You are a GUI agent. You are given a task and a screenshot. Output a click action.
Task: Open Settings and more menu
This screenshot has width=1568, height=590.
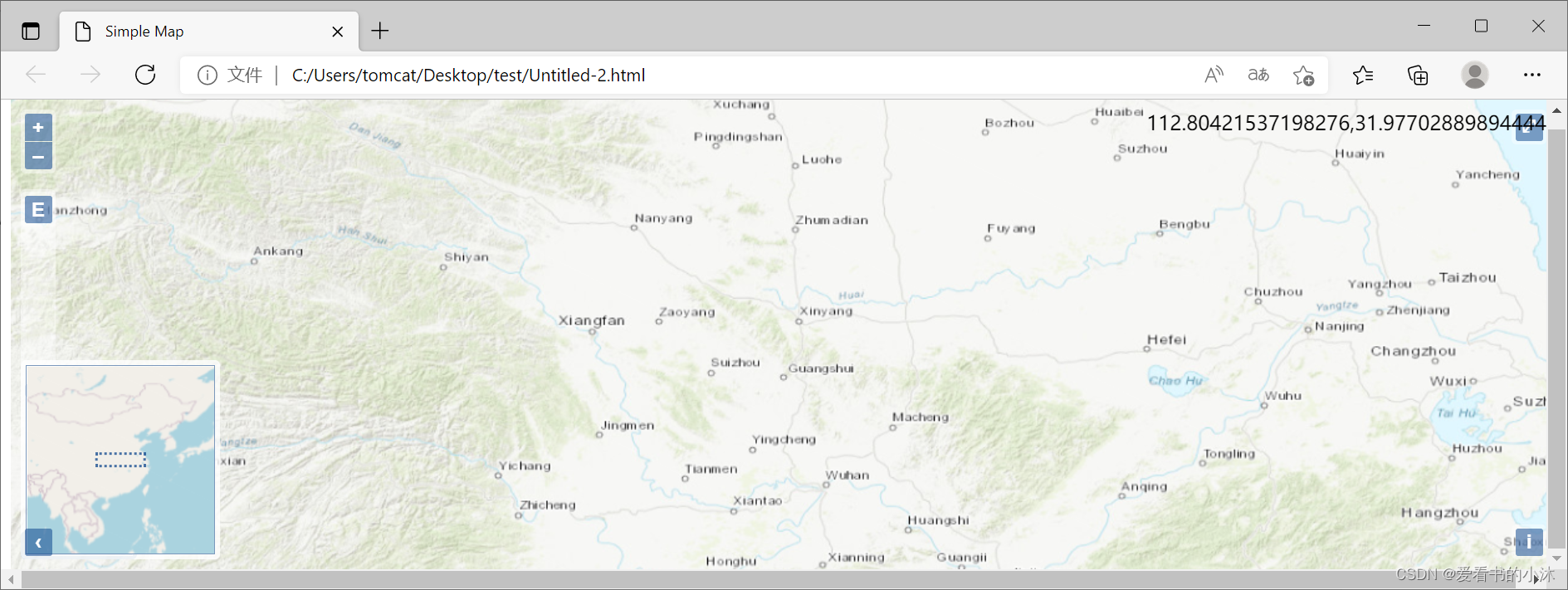pos(1532,76)
